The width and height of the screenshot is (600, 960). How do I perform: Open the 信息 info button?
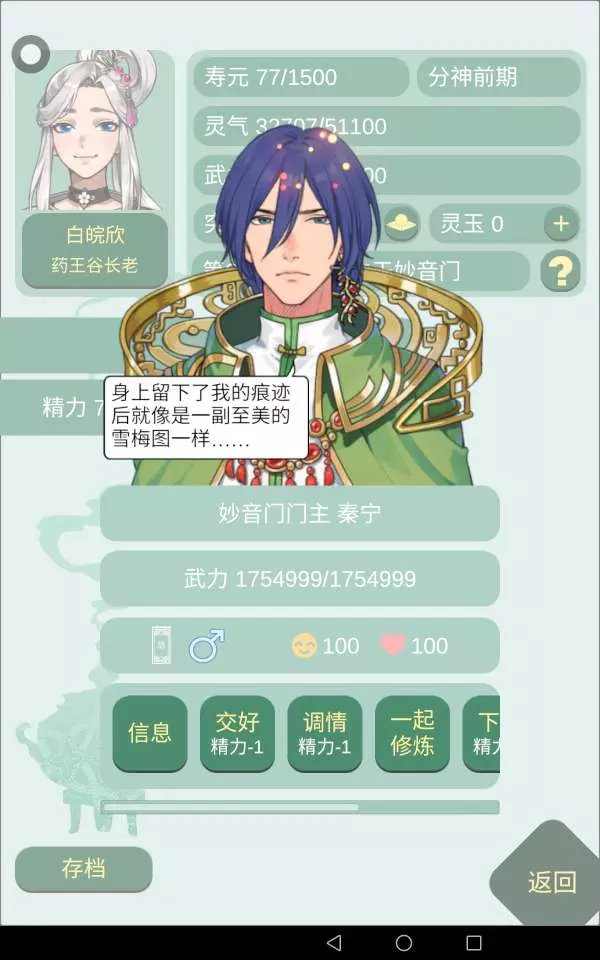click(x=150, y=733)
